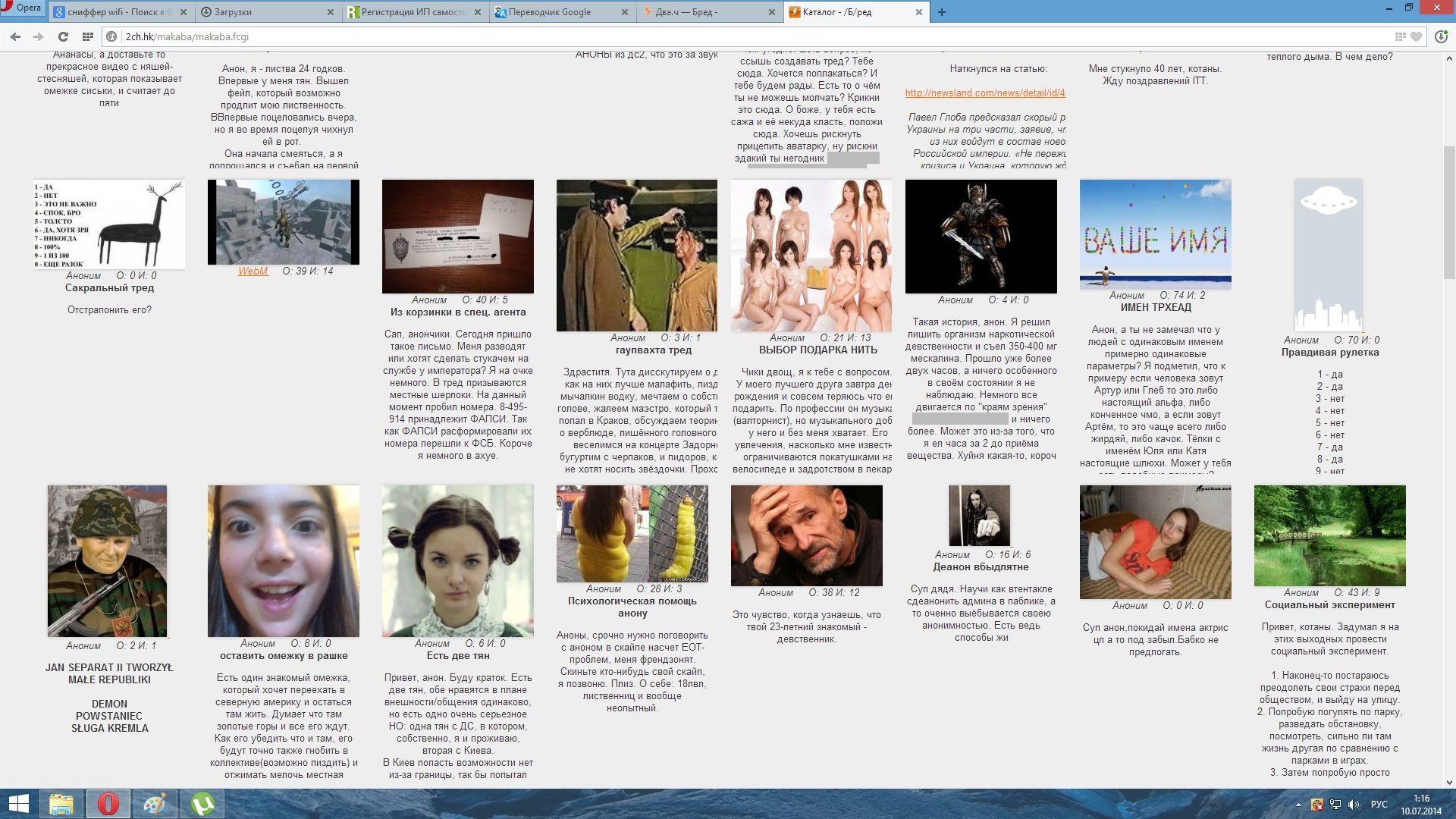
Task: Click the heart bookmark icon in address bar
Action: pos(1415,36)
